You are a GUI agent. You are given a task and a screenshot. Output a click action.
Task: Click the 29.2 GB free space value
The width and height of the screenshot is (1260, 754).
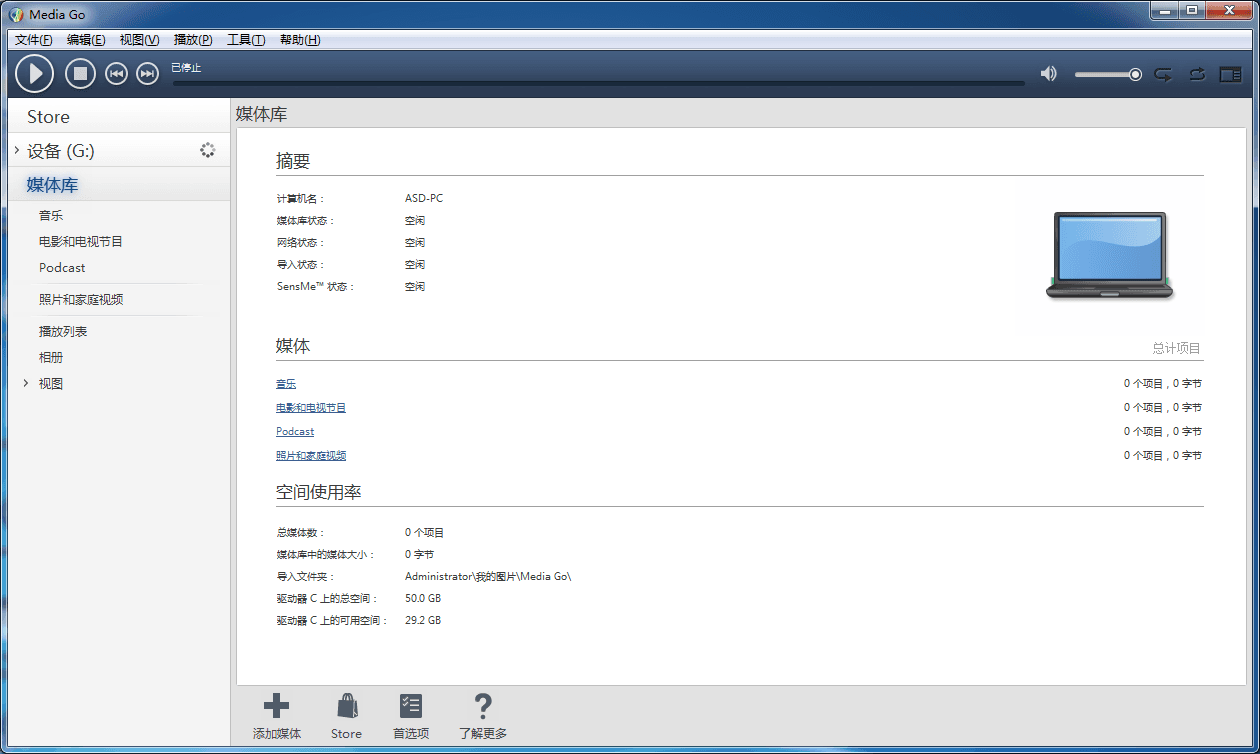[x=423, y=620]
